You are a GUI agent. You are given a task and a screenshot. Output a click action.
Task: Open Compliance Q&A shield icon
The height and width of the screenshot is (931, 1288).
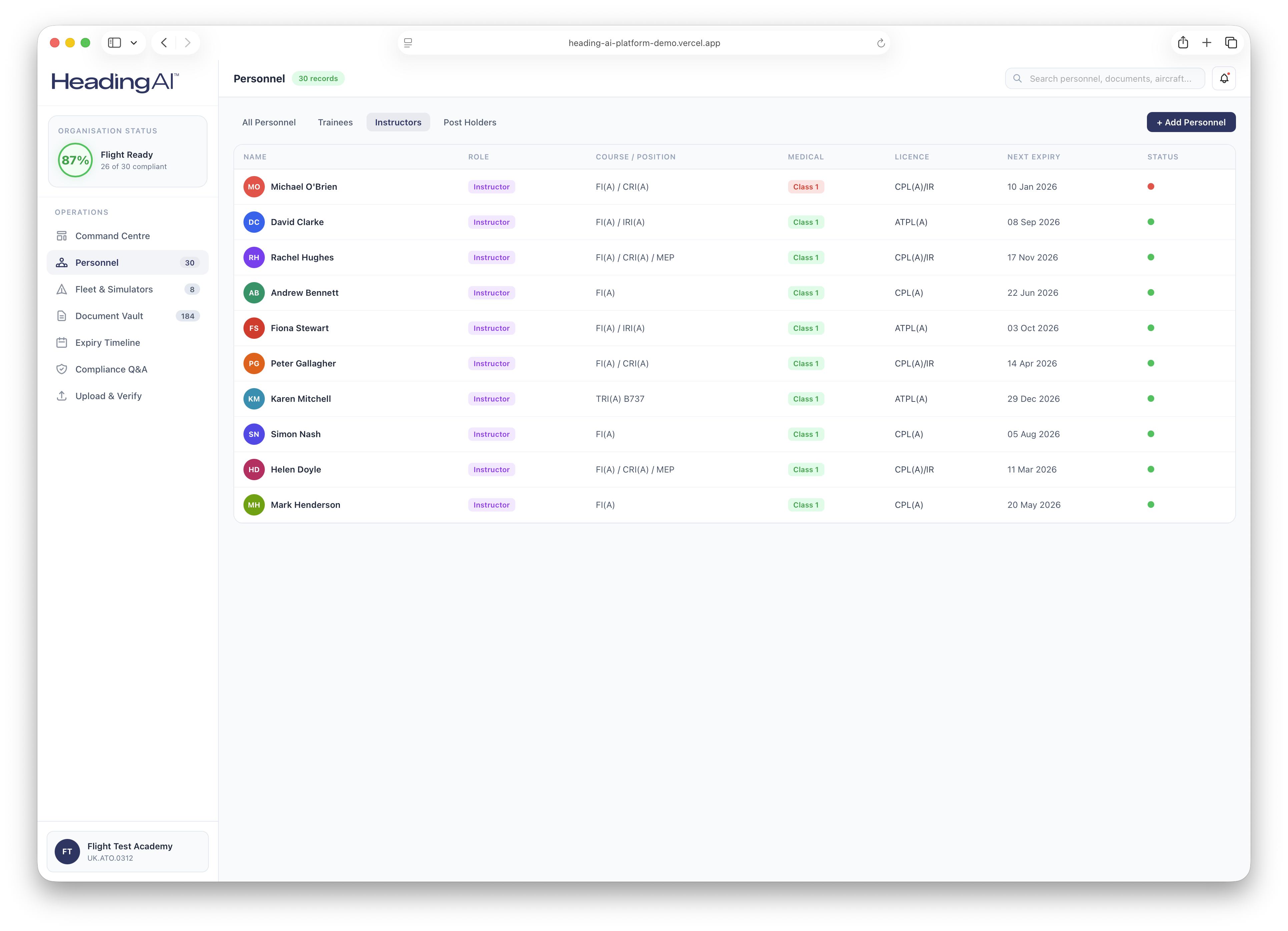(61, 369)
